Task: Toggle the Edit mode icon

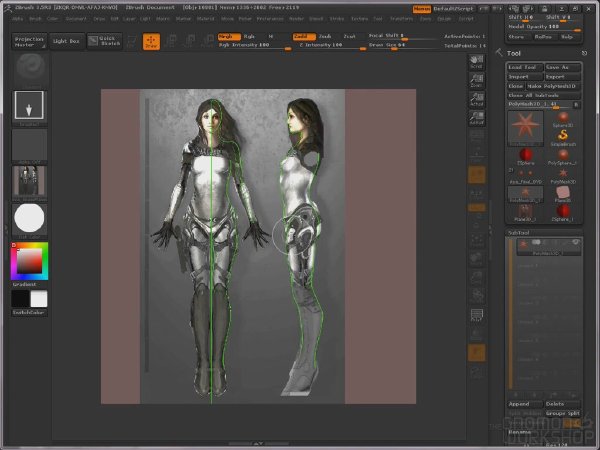Action: tap(131, 42)
